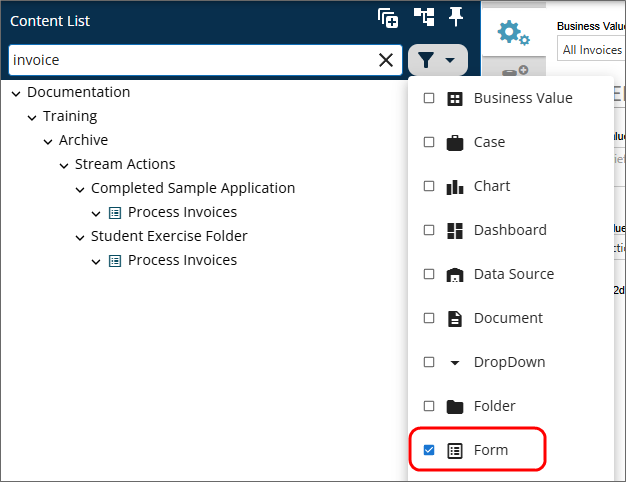
Task: Click the Dashboard icon in filter list
Action: tap(455, 230)
